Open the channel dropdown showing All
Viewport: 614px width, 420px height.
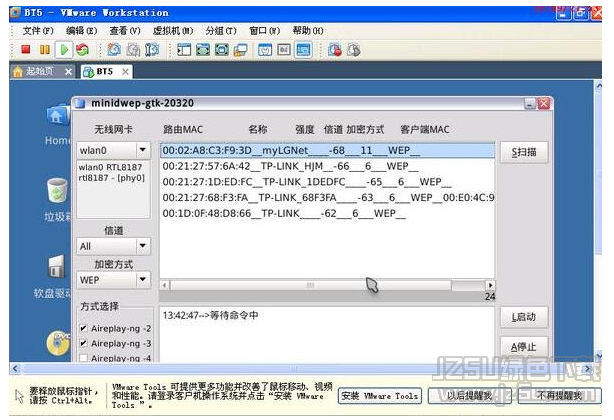pos(114,246)
